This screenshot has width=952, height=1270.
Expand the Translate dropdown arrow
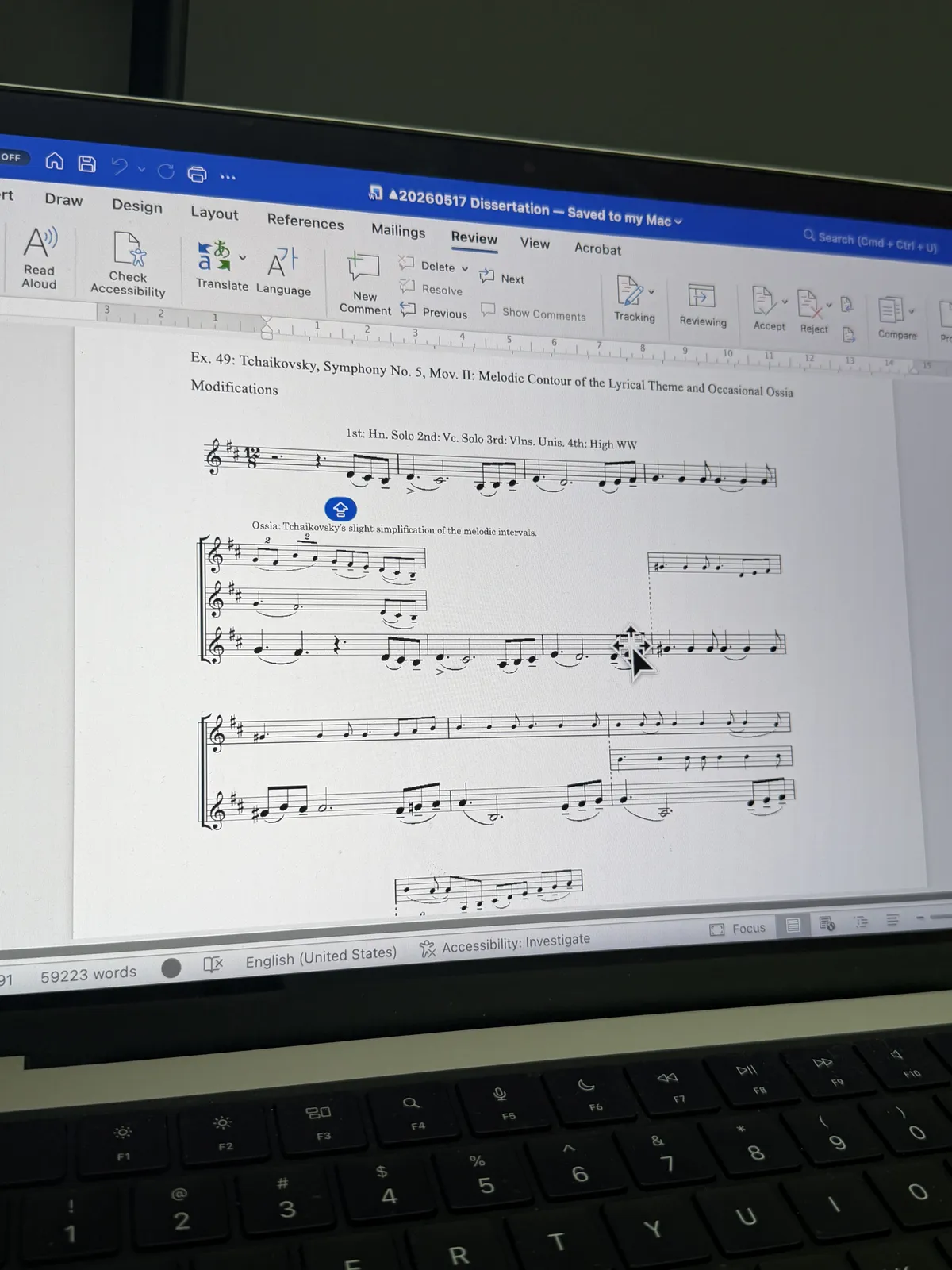(243, 257)
